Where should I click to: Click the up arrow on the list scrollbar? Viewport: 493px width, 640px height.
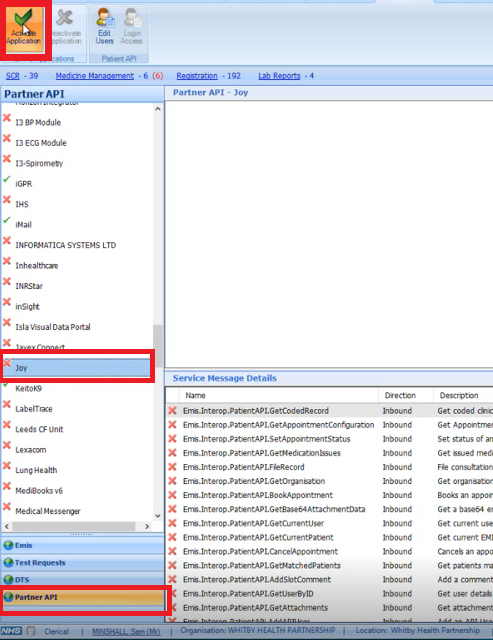158,109
